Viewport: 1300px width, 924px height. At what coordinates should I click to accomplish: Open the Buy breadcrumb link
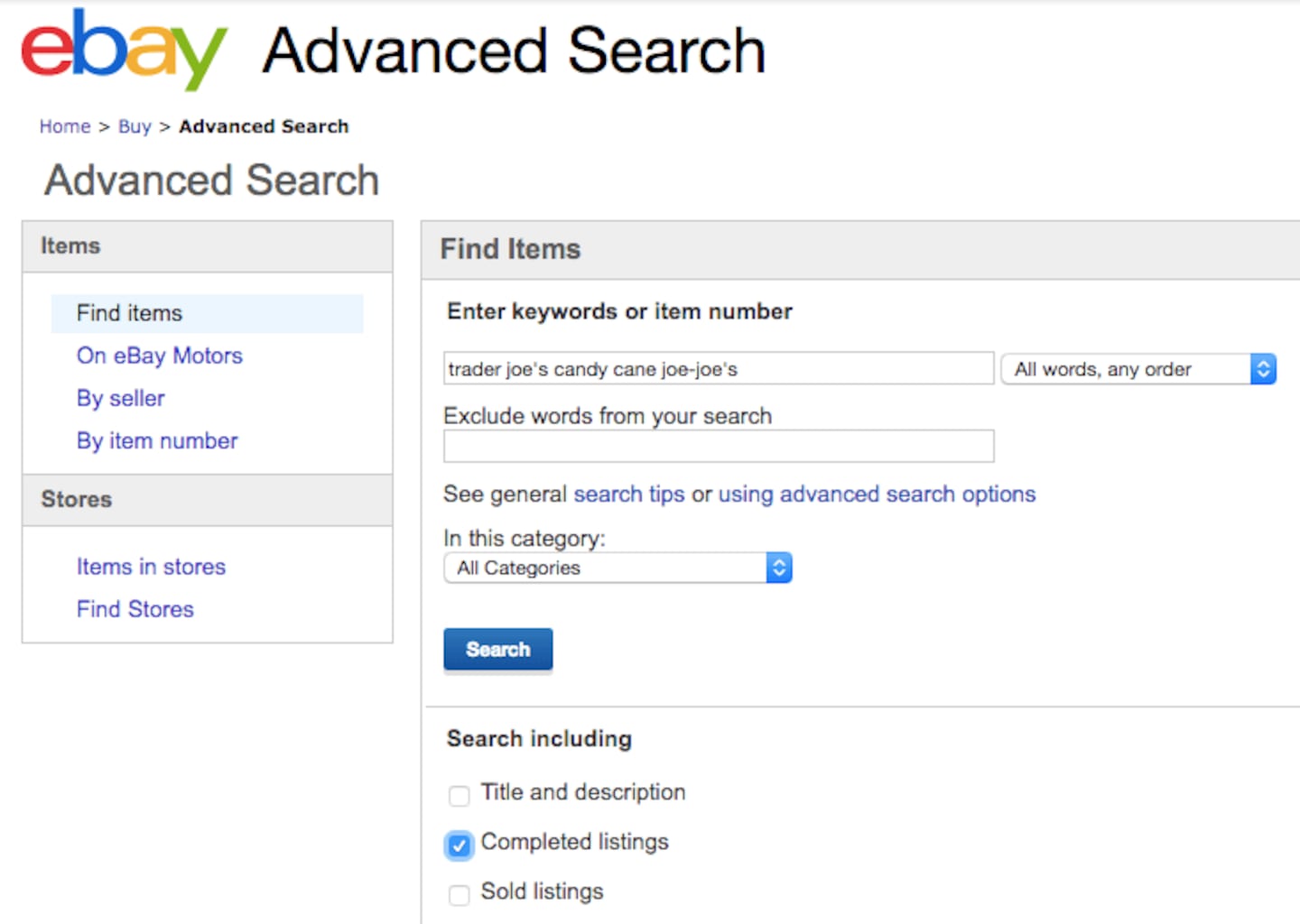click(135, 126)
